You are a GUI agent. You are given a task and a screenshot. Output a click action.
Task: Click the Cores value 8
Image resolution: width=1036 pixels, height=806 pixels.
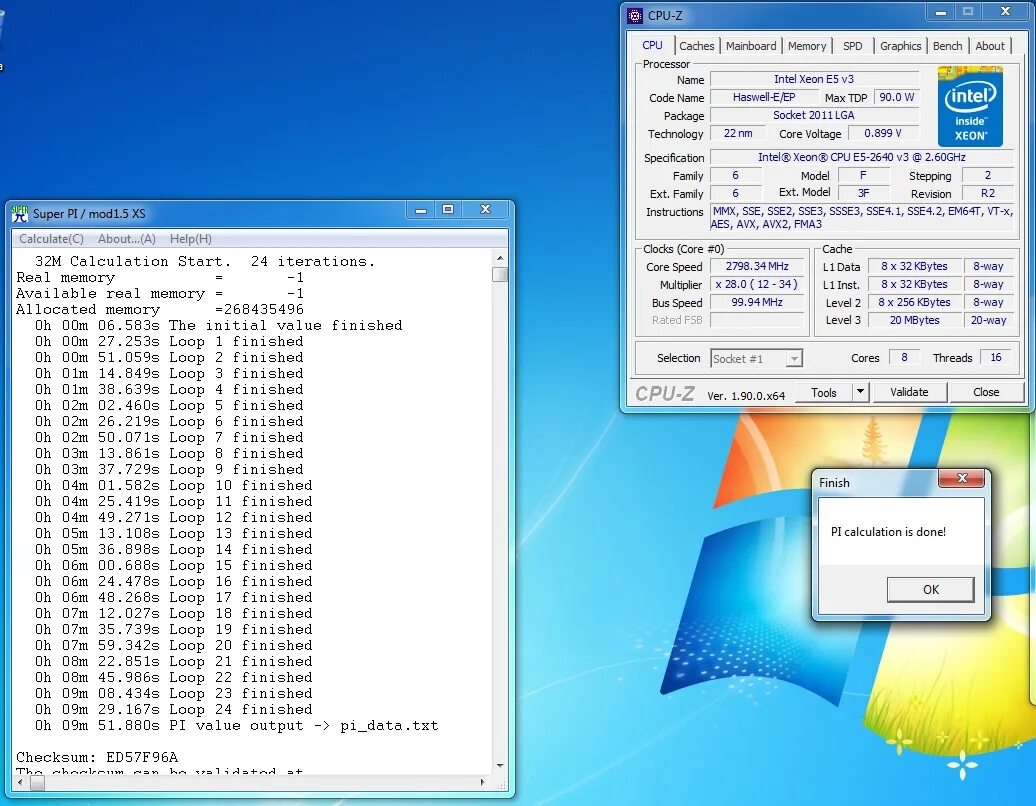click(904, 357)
